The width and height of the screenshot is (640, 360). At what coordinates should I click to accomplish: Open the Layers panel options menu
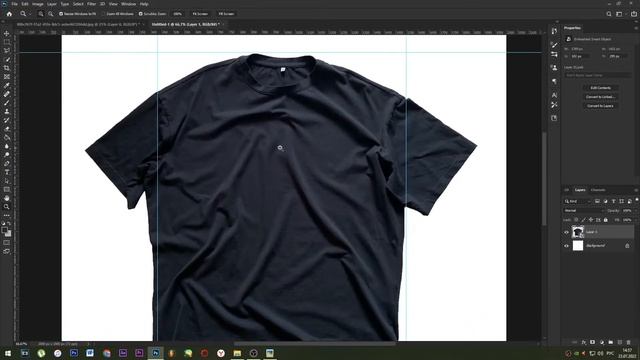click(x=636, y=190)
